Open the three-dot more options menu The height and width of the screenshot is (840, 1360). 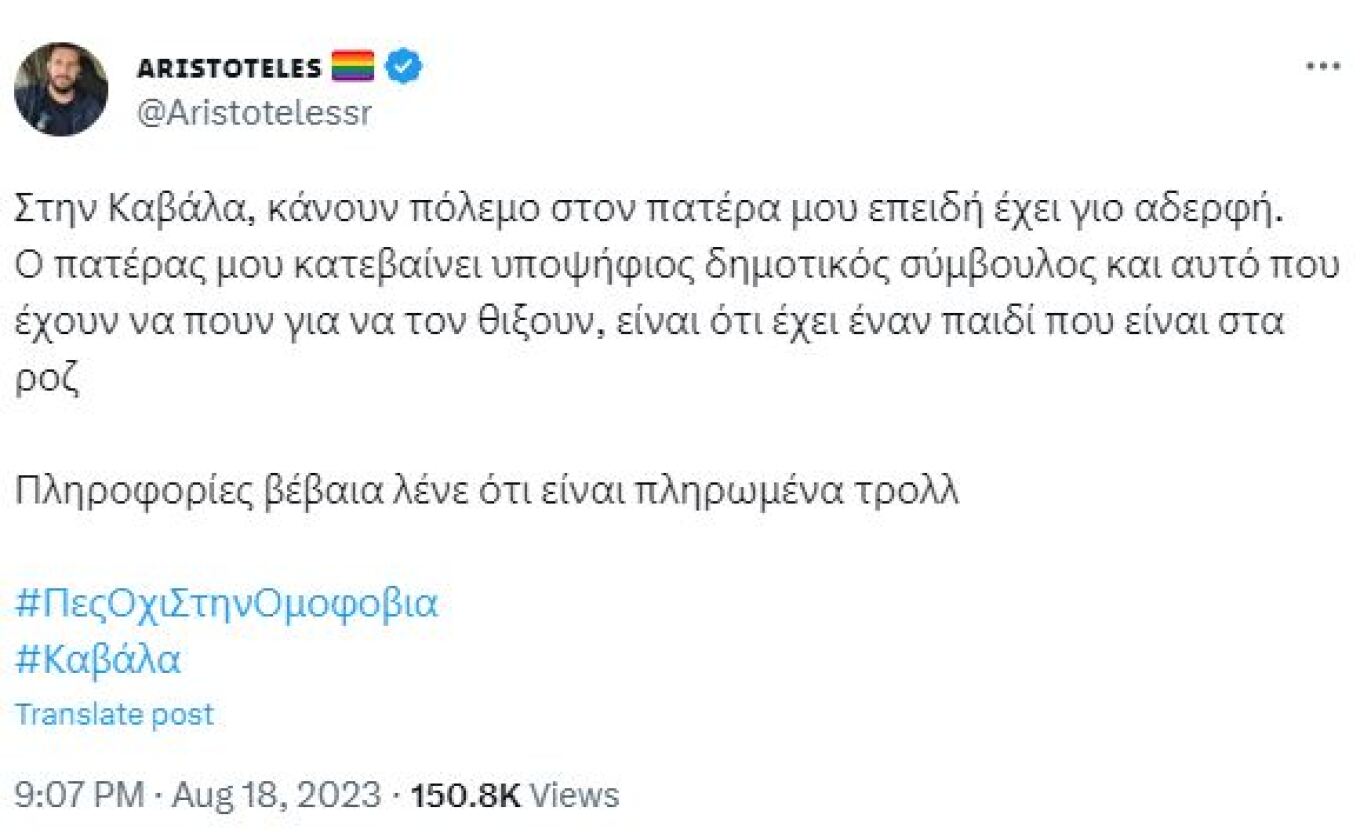(x=1323, y=66)
